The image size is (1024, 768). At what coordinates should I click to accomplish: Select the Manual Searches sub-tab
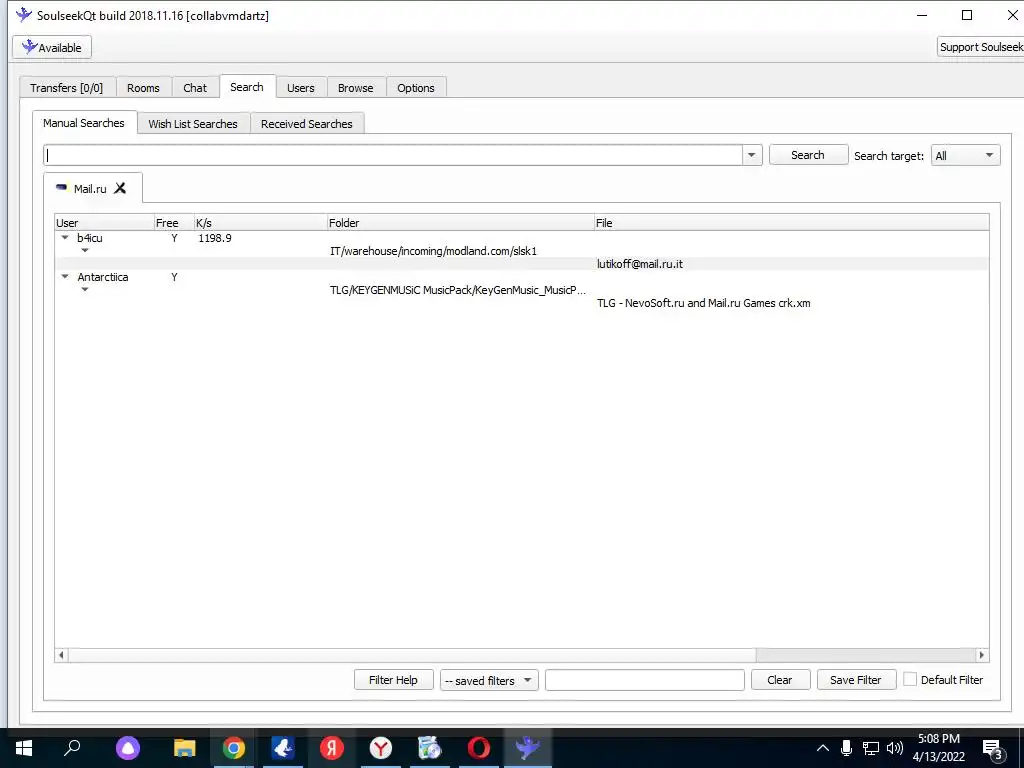pyautogui.click(x=84, y=123)
